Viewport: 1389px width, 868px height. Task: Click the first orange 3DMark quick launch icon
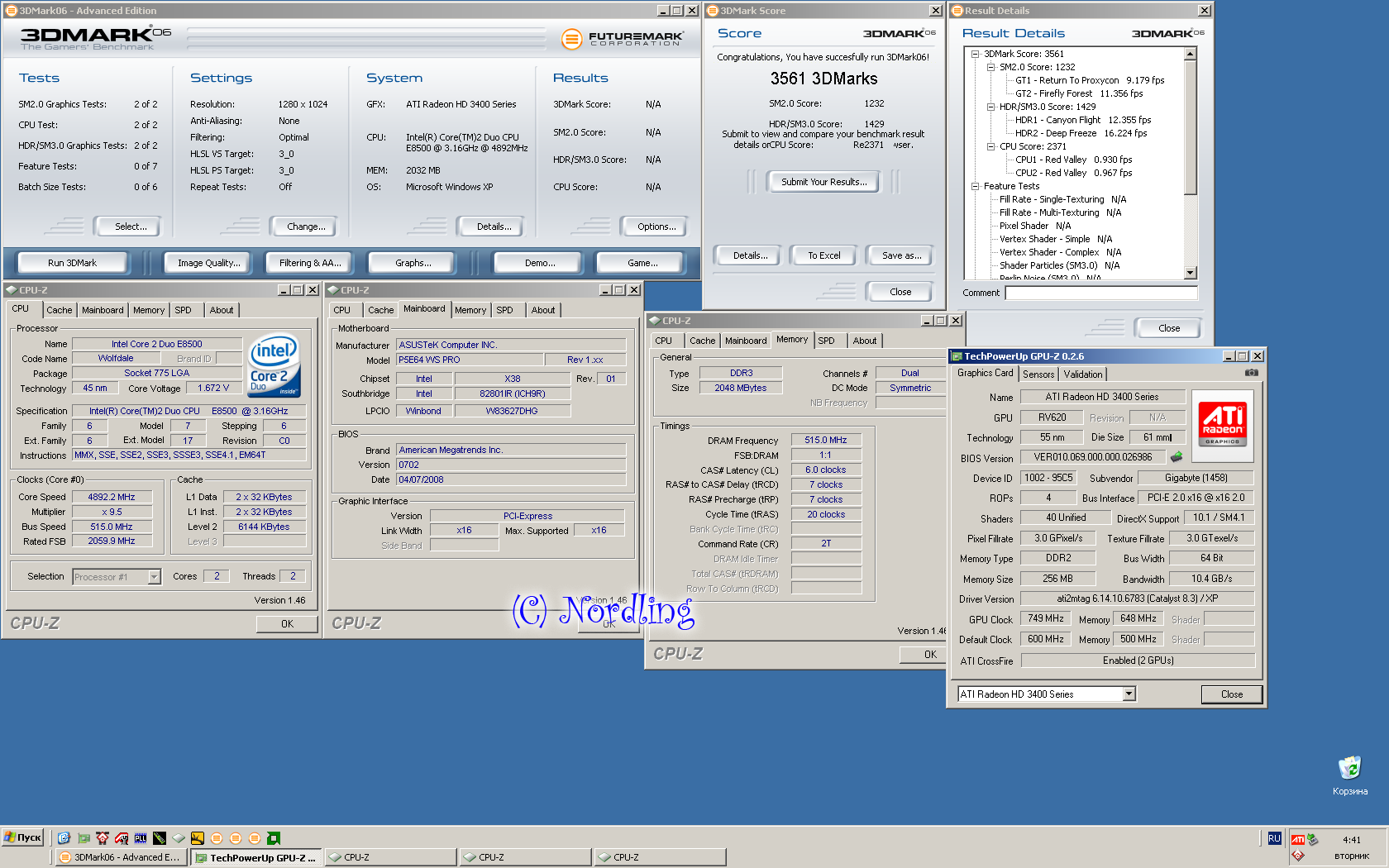click(217, 837)
